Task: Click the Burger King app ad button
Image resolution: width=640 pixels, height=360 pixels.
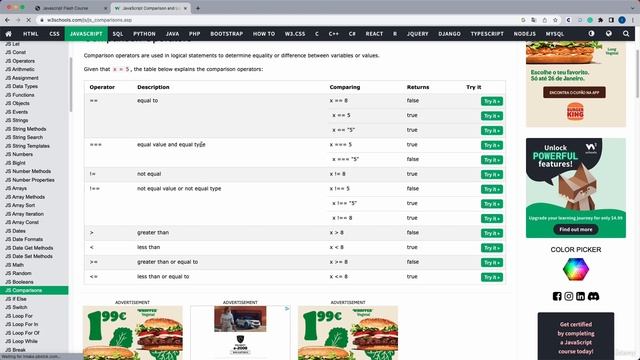Action: click(574, 93)
